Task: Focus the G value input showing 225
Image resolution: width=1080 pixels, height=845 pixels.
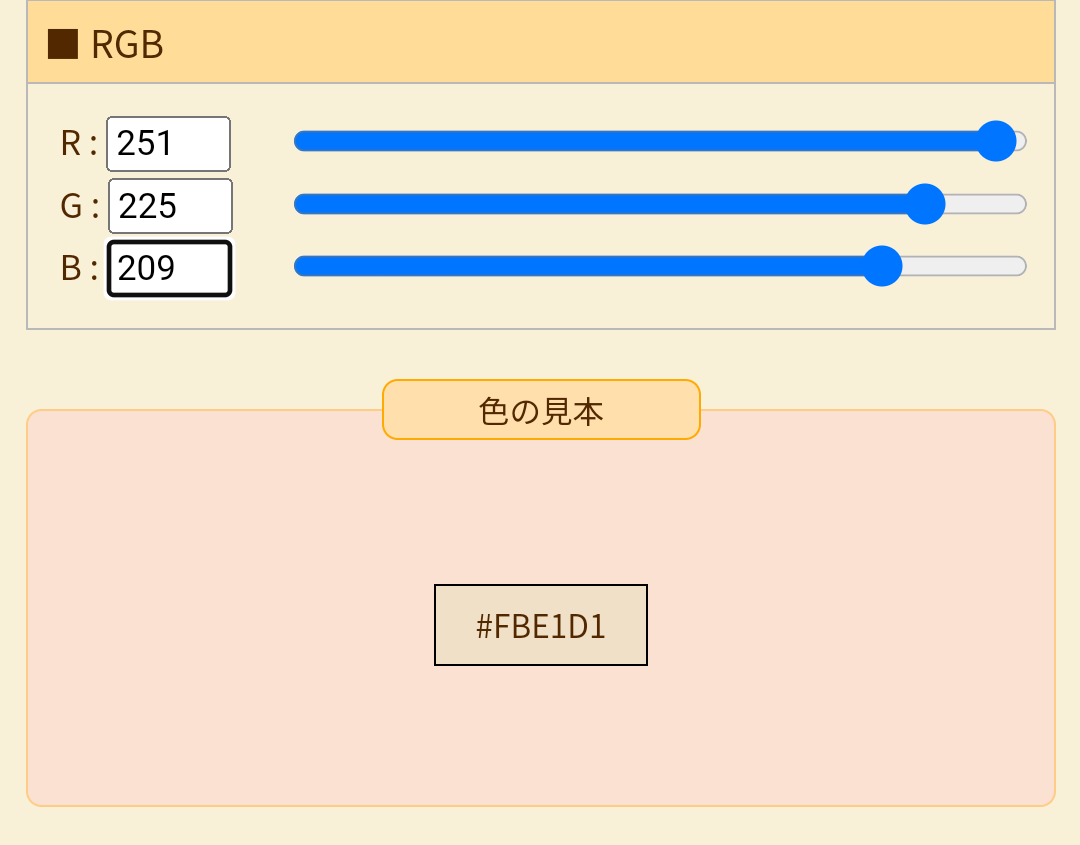Action: (x=170, y=206)
